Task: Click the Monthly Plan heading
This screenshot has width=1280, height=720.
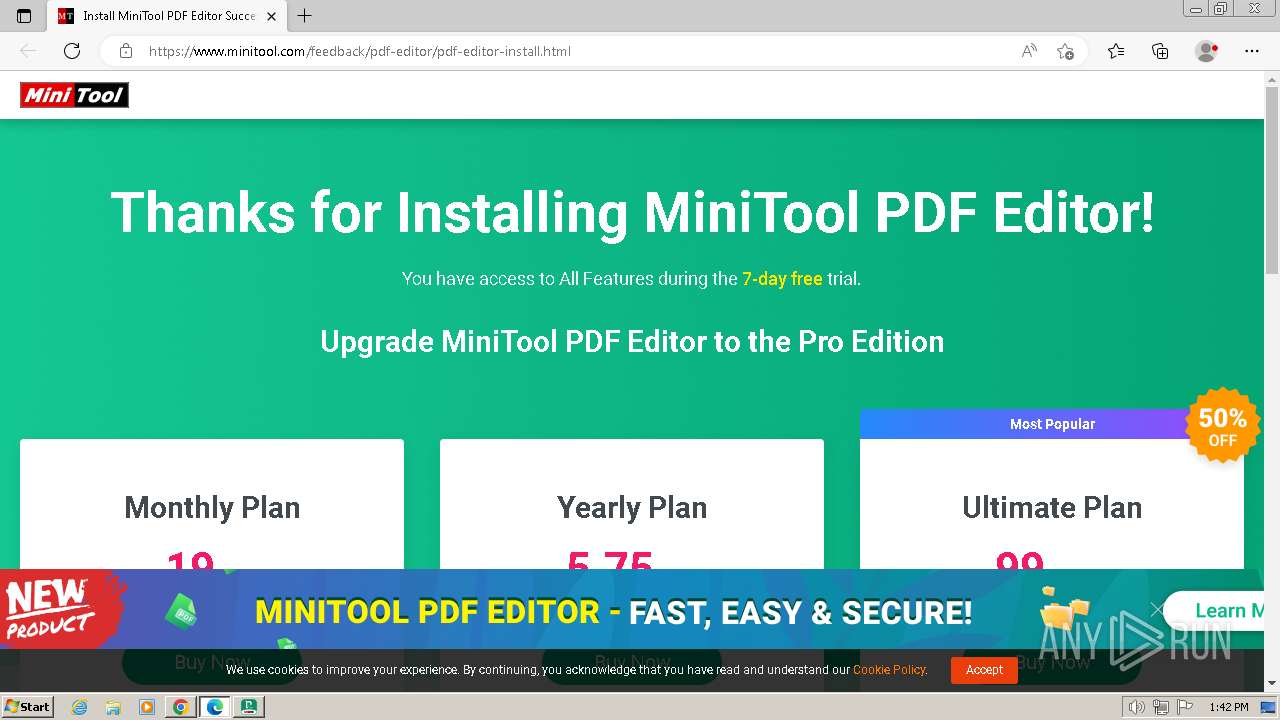Action: [x=212, y=507]
